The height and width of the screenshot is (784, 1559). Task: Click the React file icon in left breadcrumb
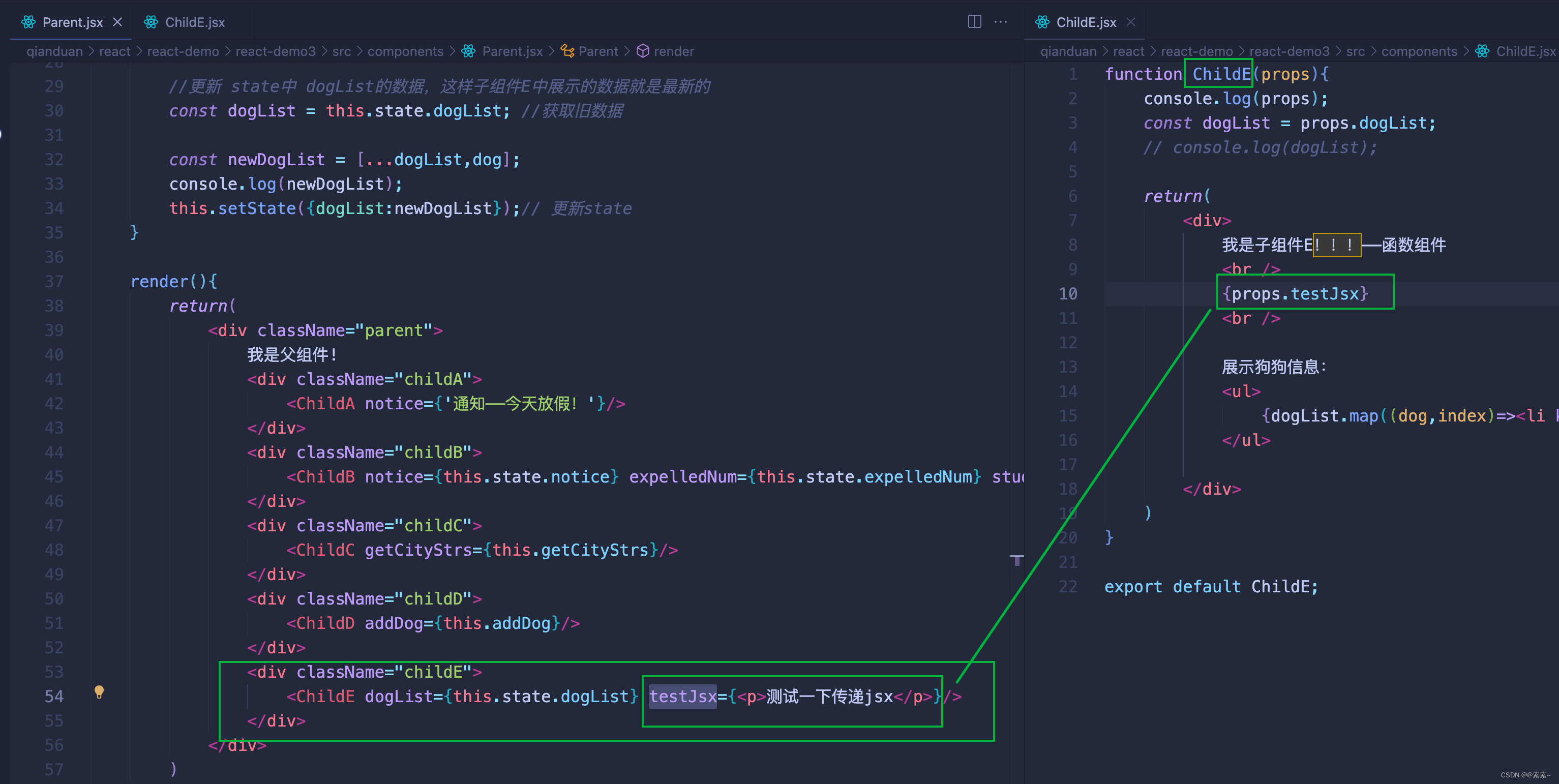[468, 51]
